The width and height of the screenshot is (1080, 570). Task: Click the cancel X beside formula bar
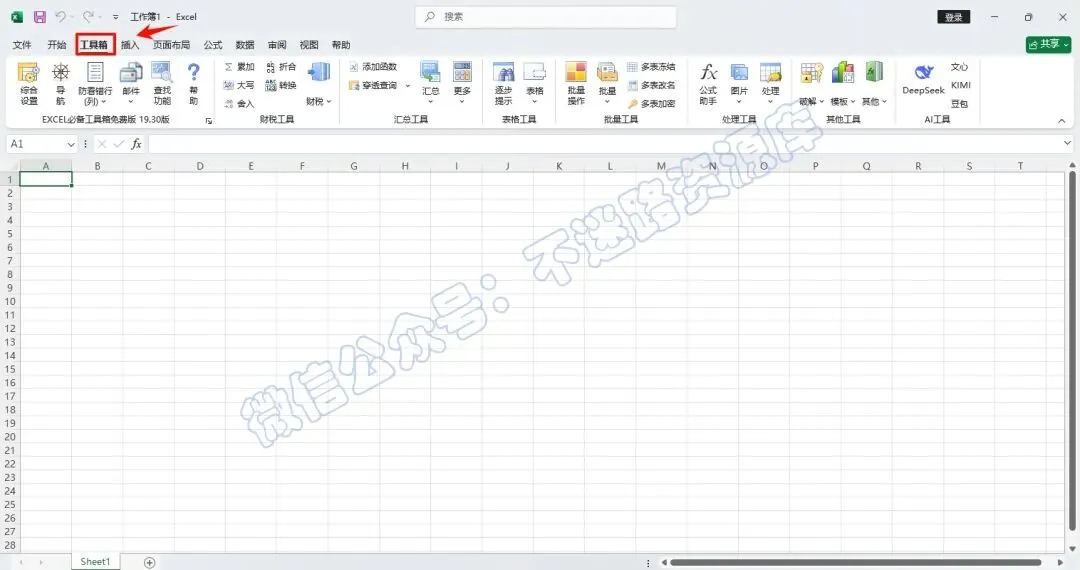tap(102, 144)
